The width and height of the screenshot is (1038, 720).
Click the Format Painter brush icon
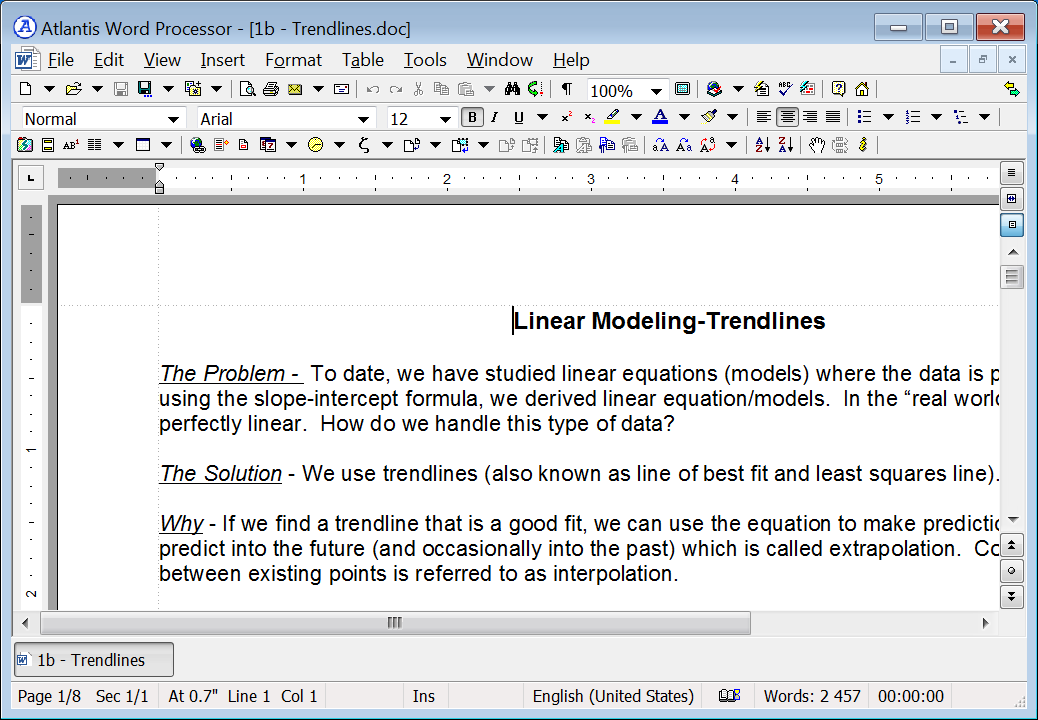pos(709,118)
